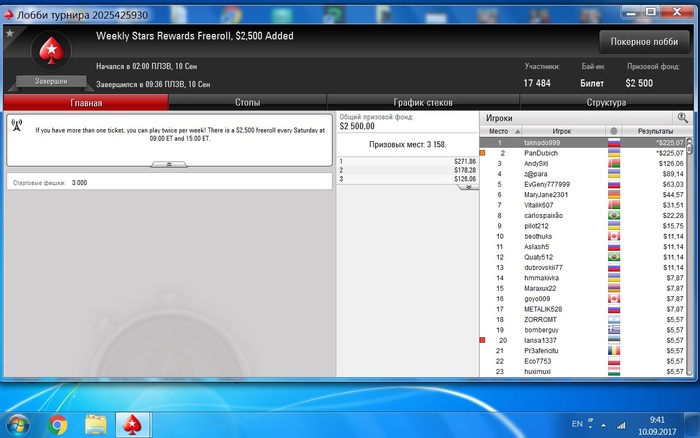Open the player search magnifier icon
This screenshot has height=438, width=700.
tap(682, 118)
